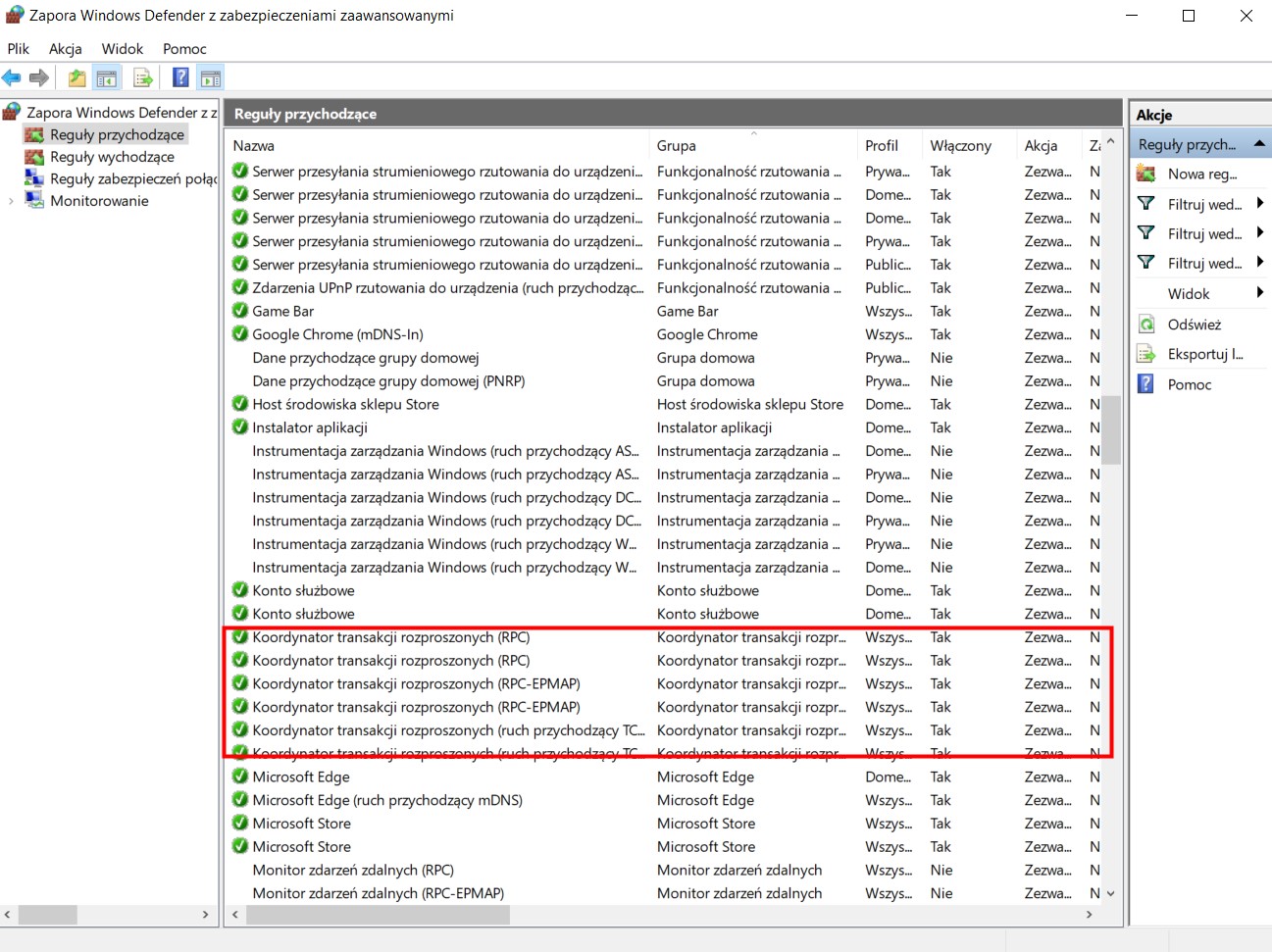Click the rules list vertical scrollbar thumb
Viewport: 1272px width, 952px height.
click(1110, 429)
